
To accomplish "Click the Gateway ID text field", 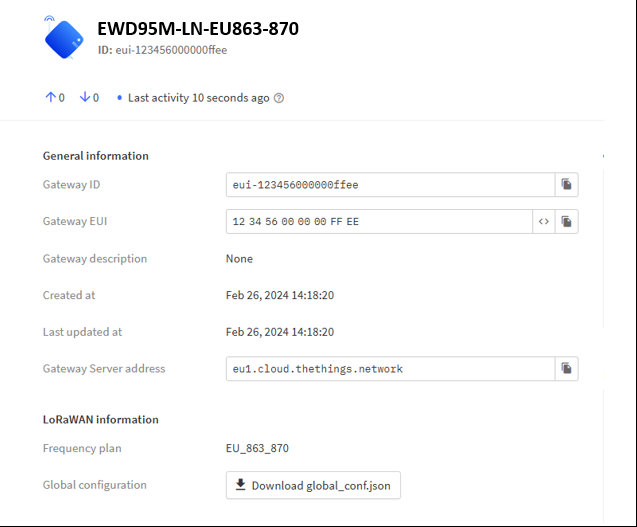I will pos(390,184).
